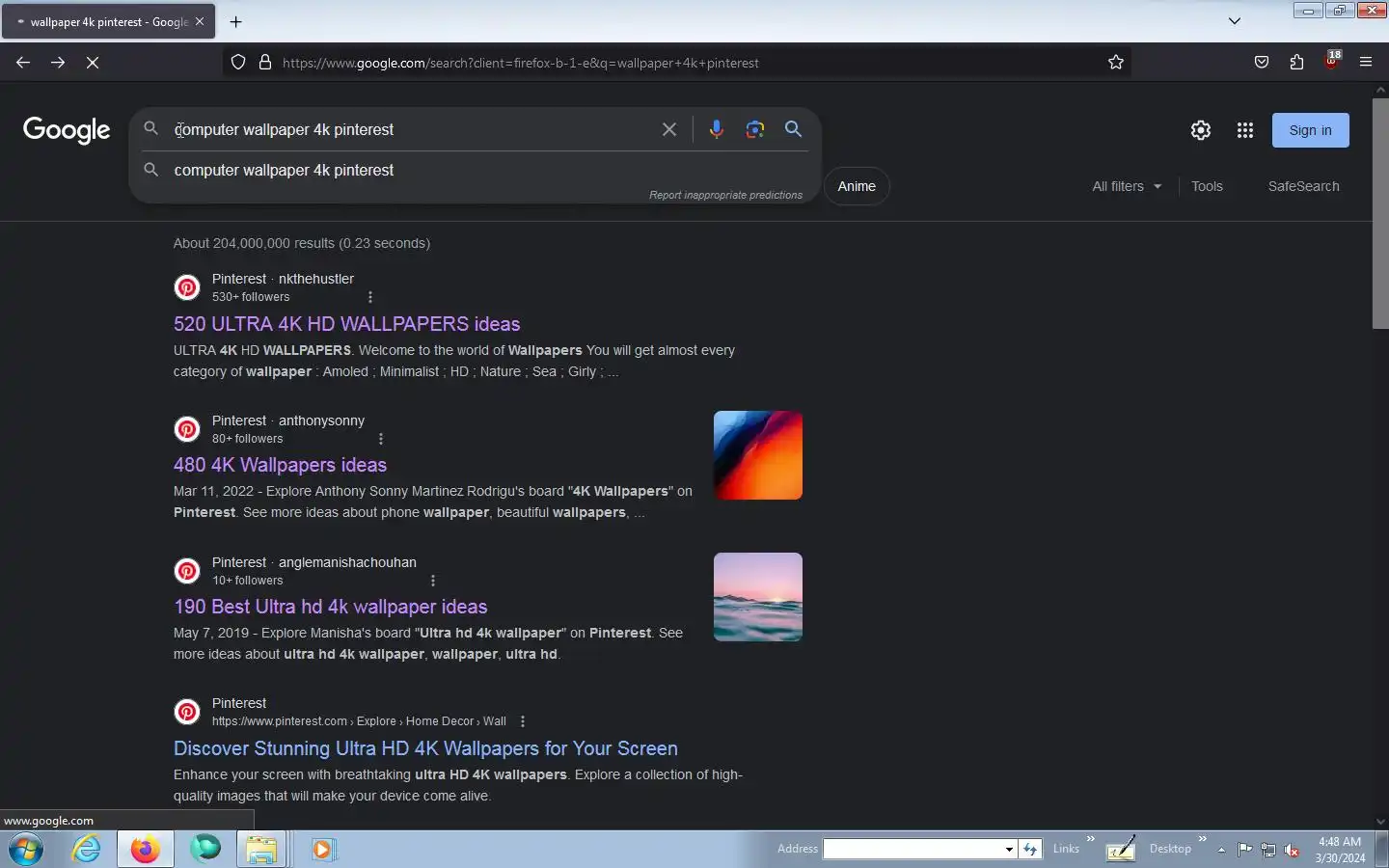The width and height of the screenshot is (1389, 868).
Task: View site security padlock info
Action: point(265,63)
